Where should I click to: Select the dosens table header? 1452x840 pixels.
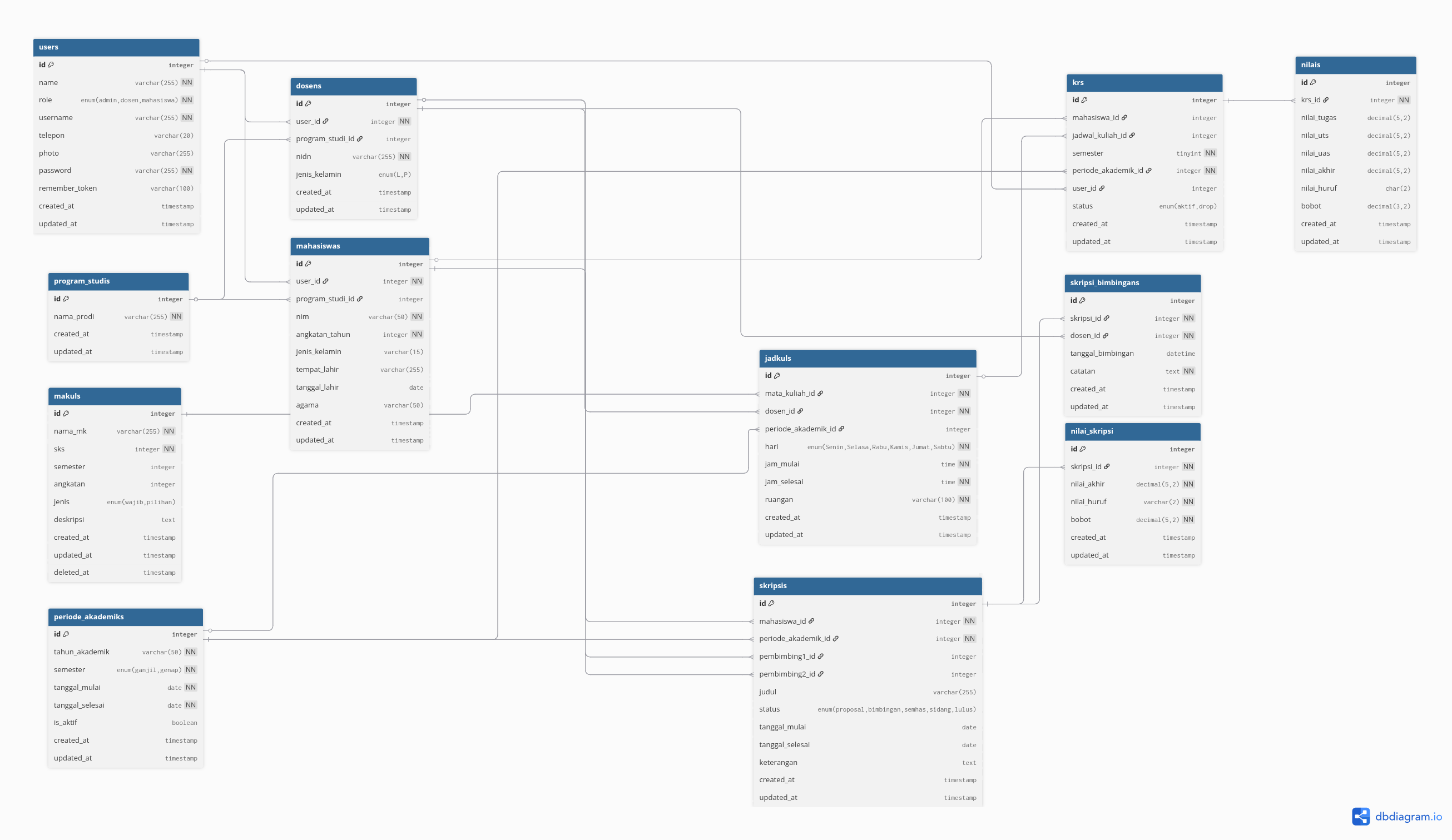353,86
